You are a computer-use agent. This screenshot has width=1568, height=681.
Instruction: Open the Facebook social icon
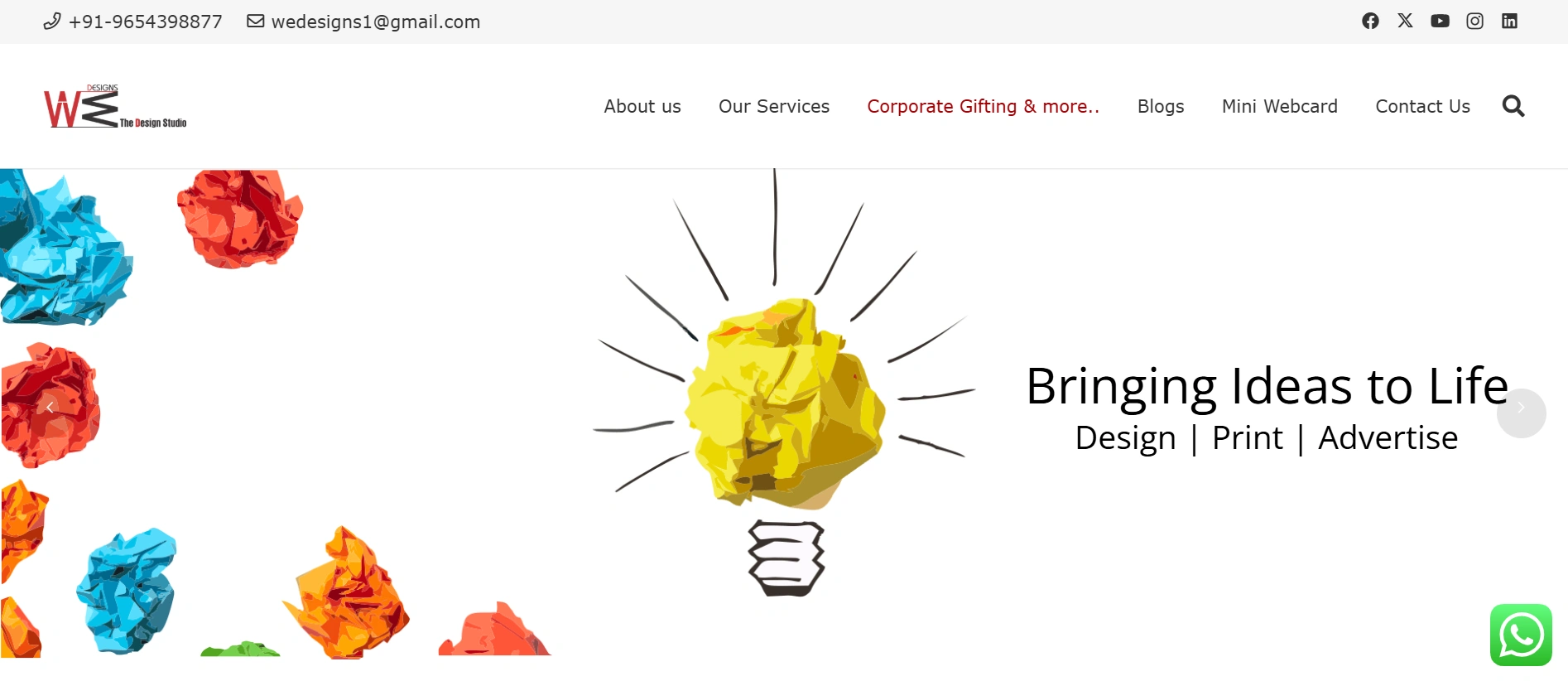(1370, 21)
